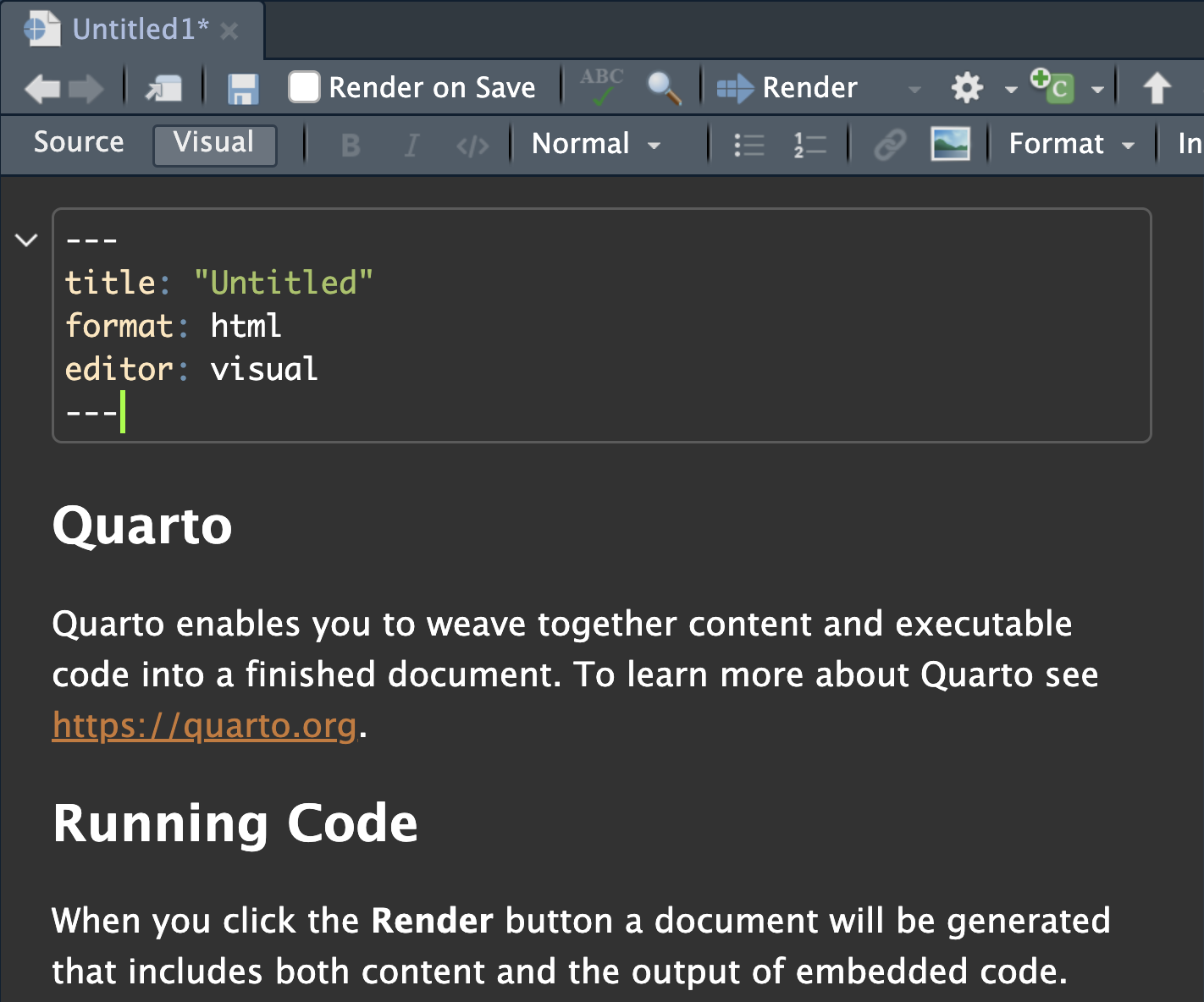This screenshot has height=1002, width=1204.
Task: Insert a hyperlink
Action: 890,145
